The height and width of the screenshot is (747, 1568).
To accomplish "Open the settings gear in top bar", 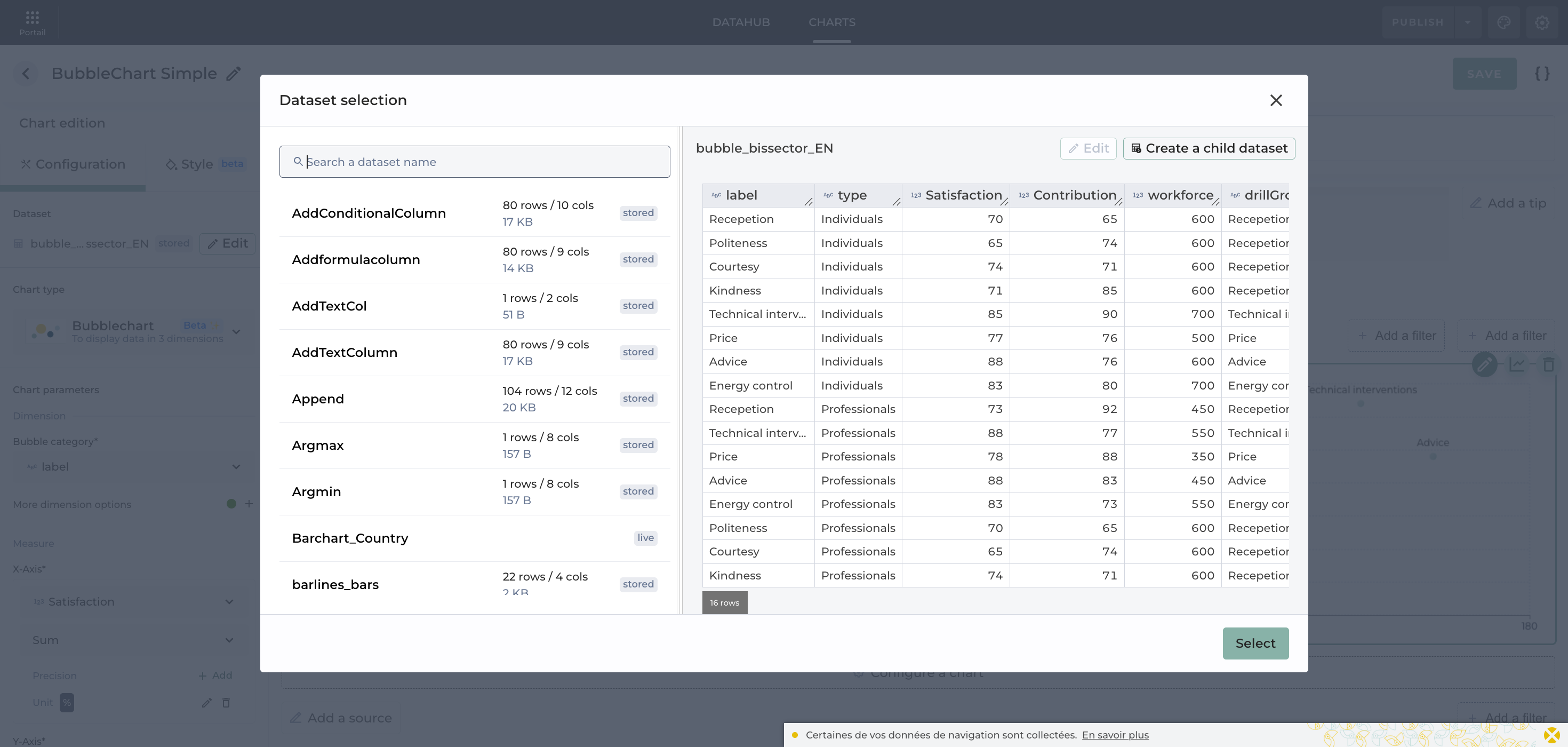I will (x=1541, y=22).
